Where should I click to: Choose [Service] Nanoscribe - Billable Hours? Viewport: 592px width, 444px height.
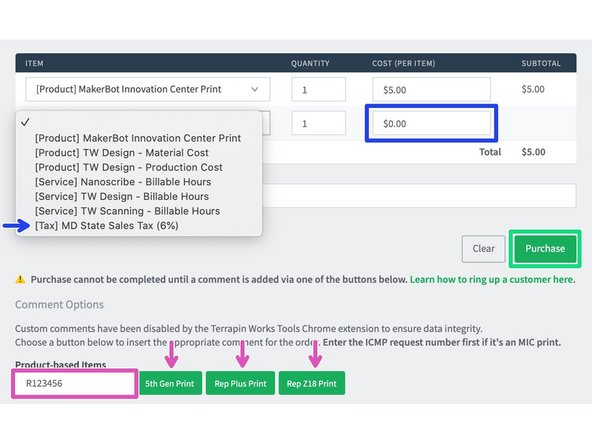[123, 182]
